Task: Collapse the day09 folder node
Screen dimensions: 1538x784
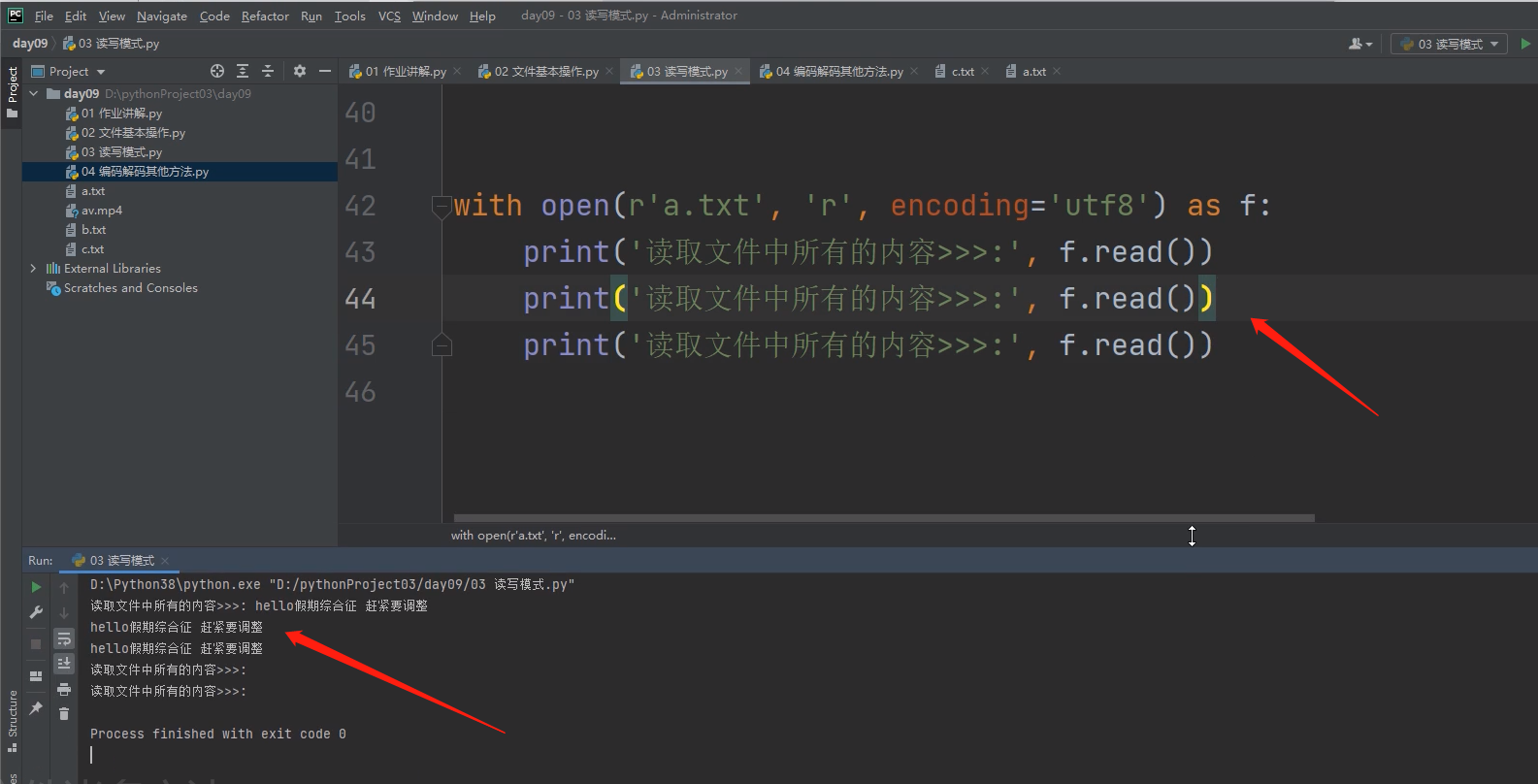Action: coord(34,94)
